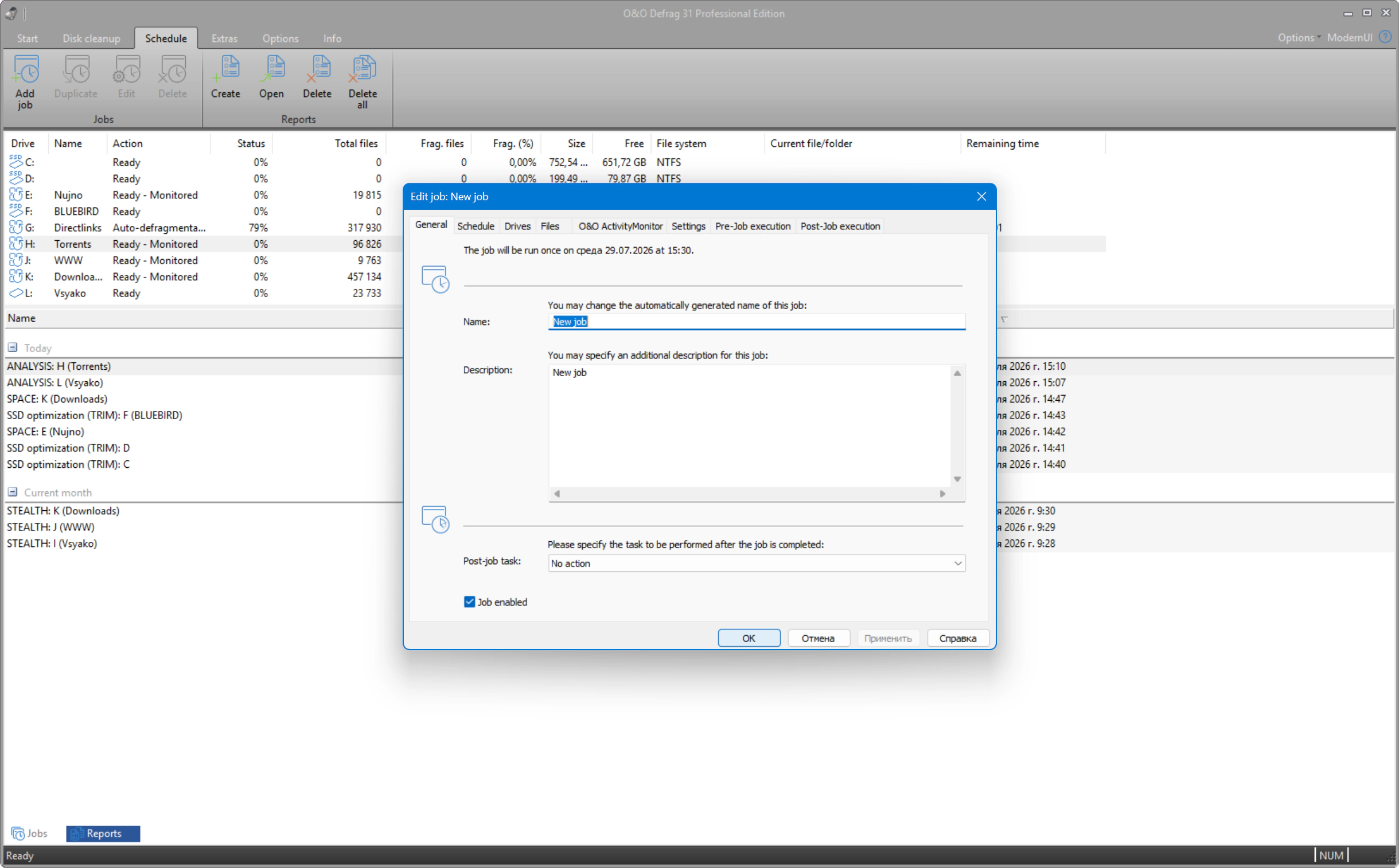Click the Add job icon

tap(25, 70)
